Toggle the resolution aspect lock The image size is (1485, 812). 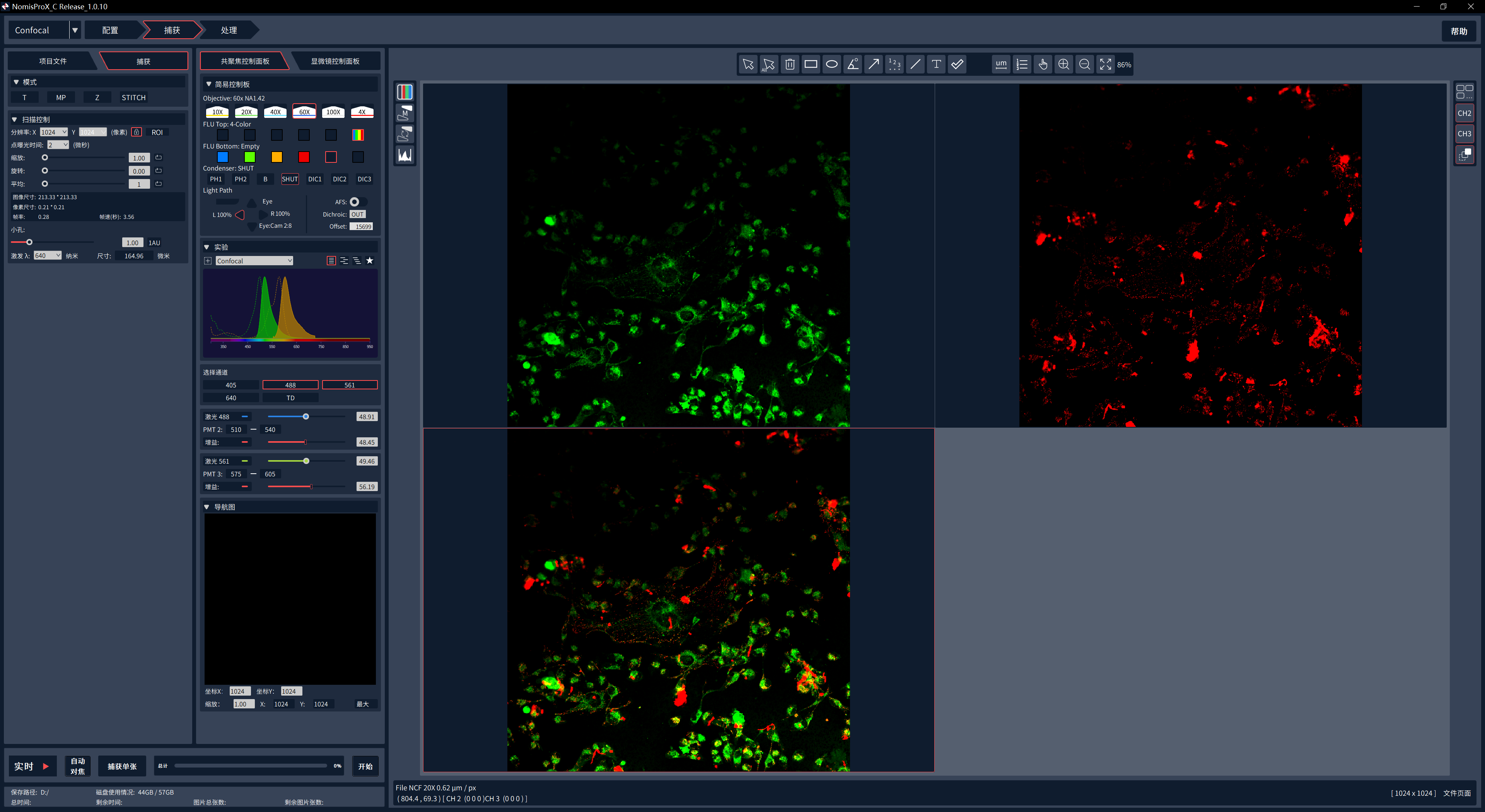pyautogui.click(x=137, y=132)
